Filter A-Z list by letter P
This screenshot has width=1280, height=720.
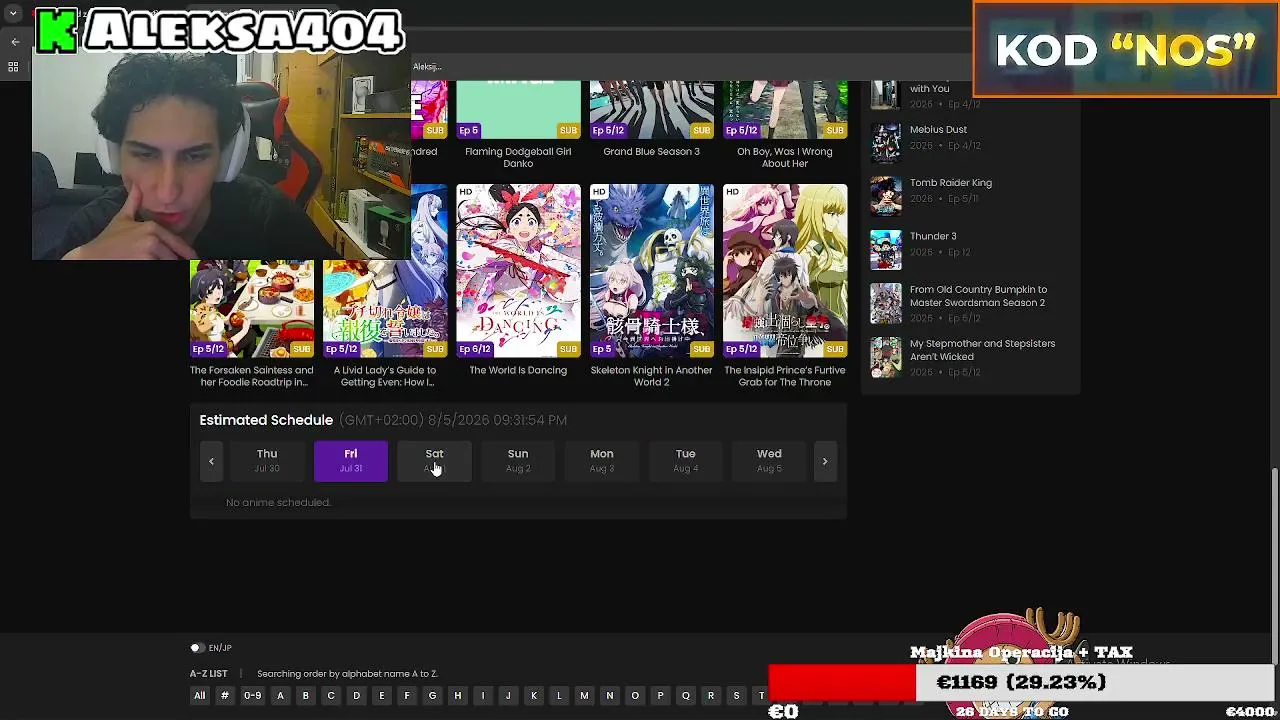(660, 696)
